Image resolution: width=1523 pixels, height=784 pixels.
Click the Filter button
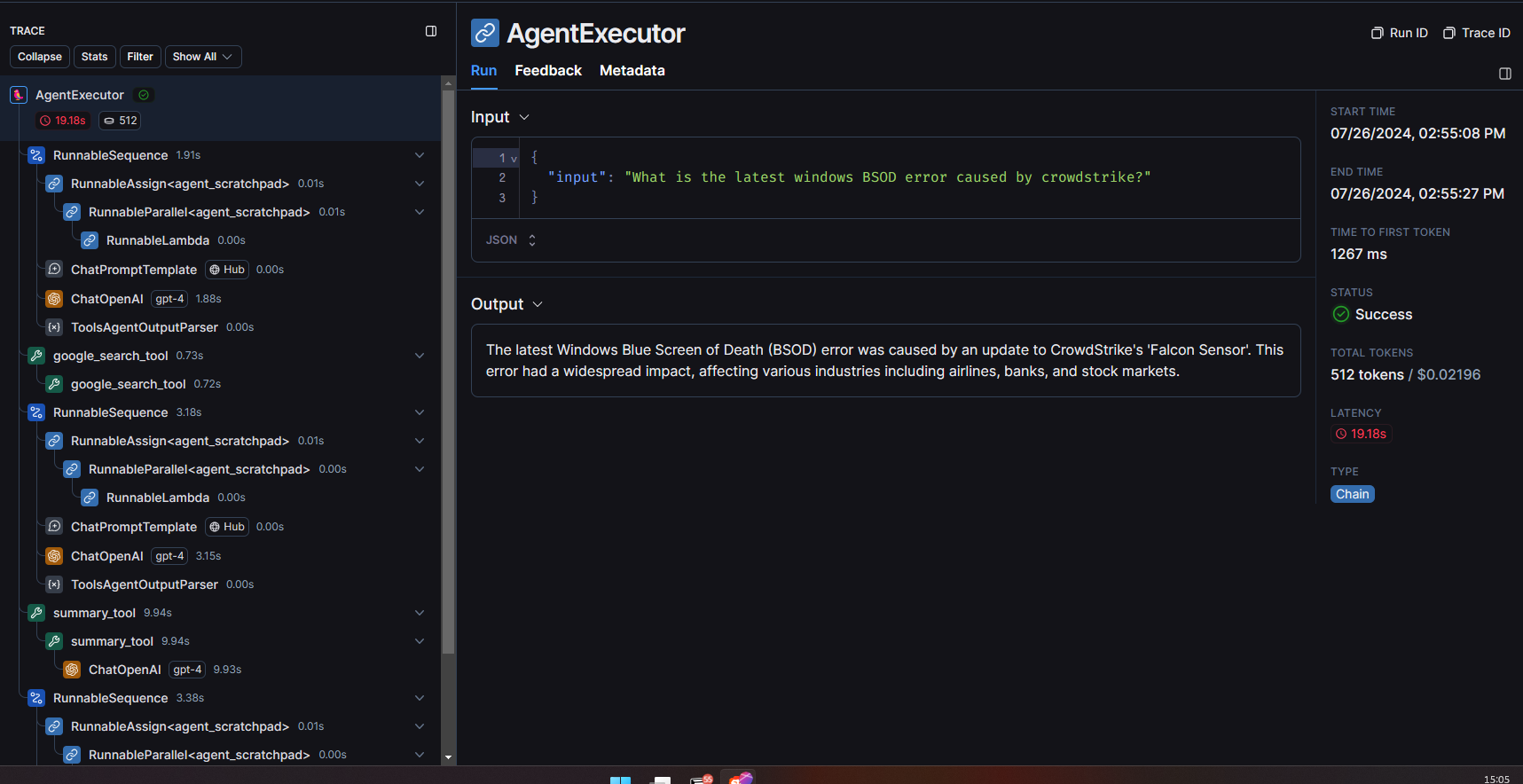point(140,57)
